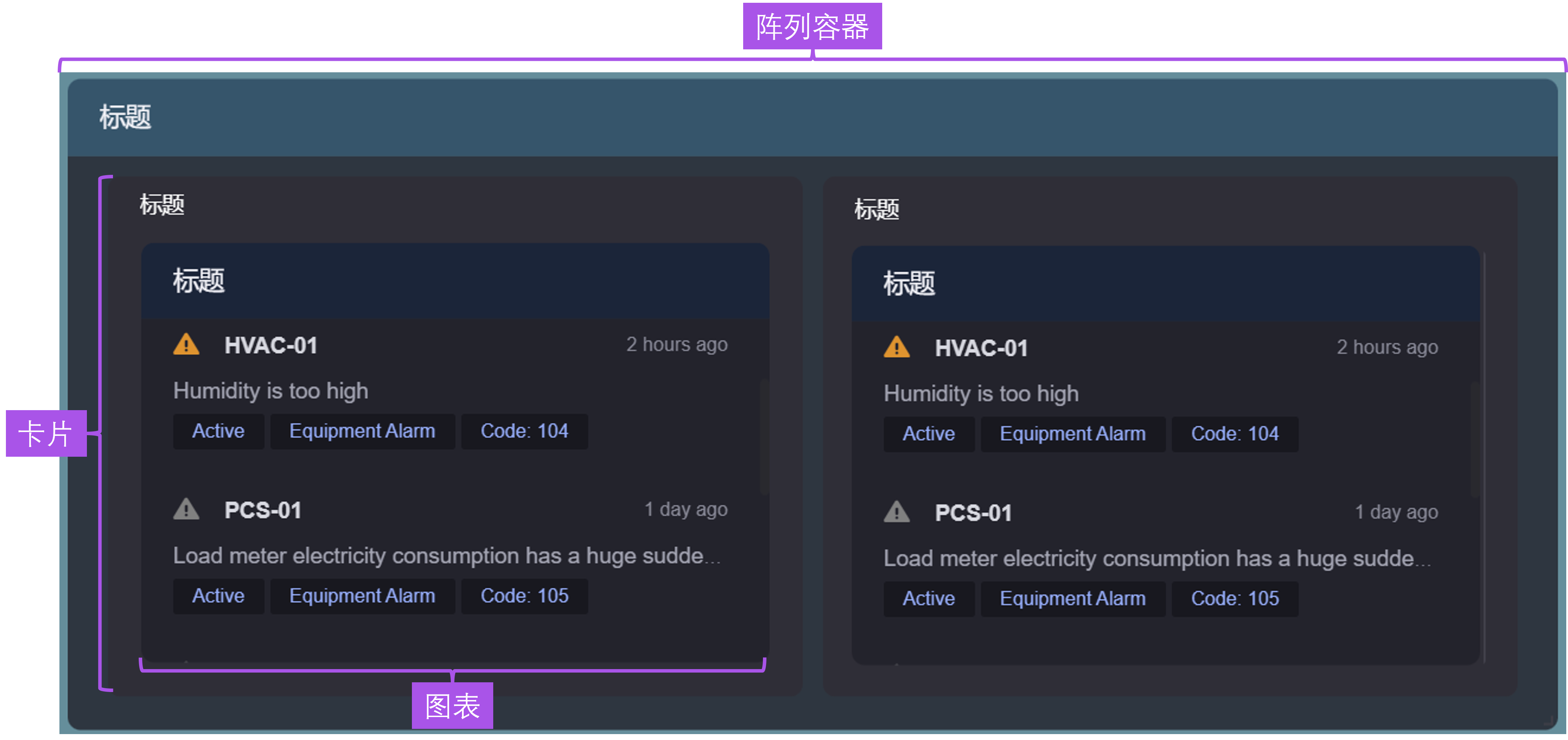Click the top 标题 header of the array container

click(x=812, y=117)
